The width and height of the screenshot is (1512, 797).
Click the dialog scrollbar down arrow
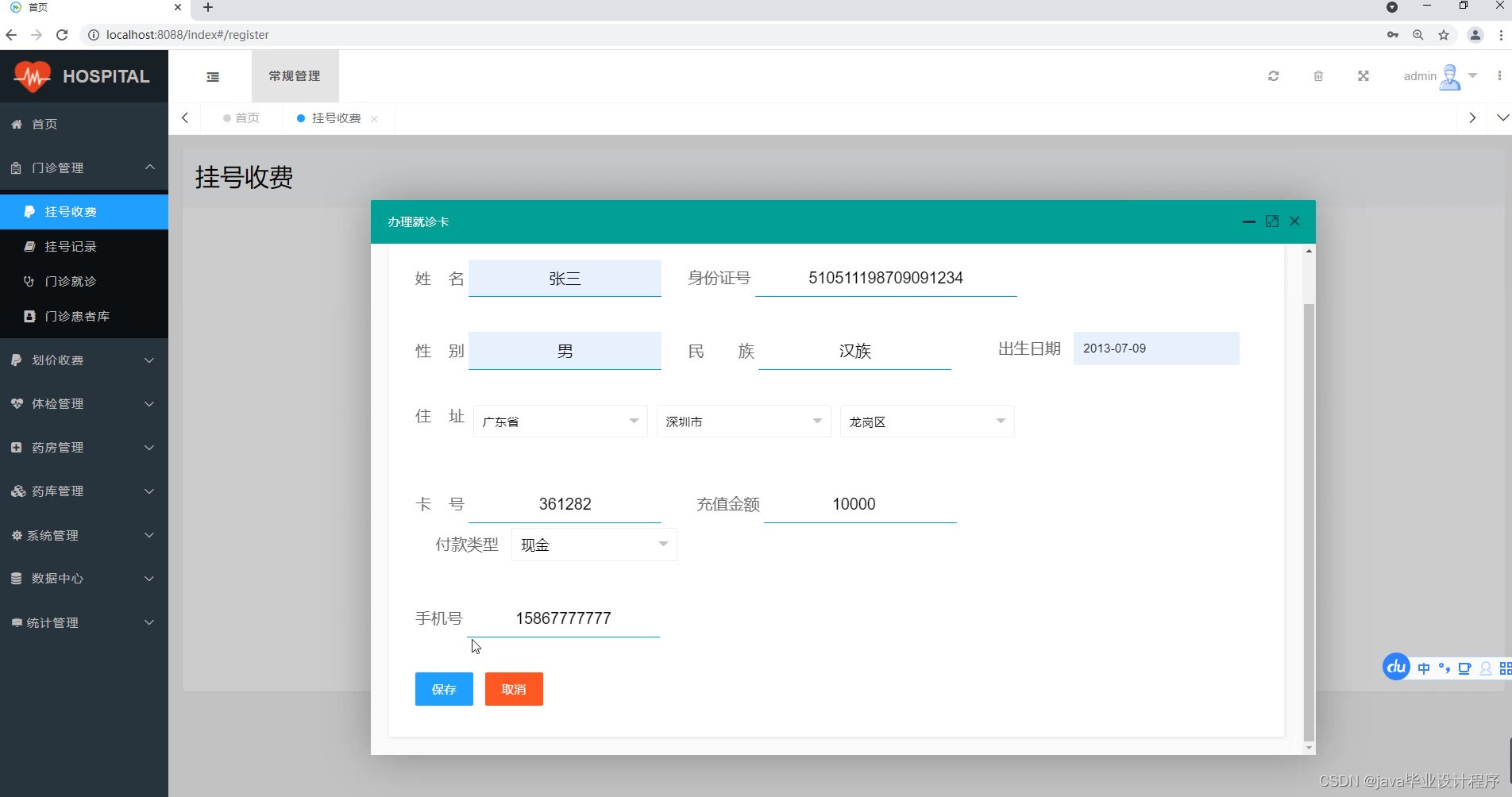(1309, 748)
